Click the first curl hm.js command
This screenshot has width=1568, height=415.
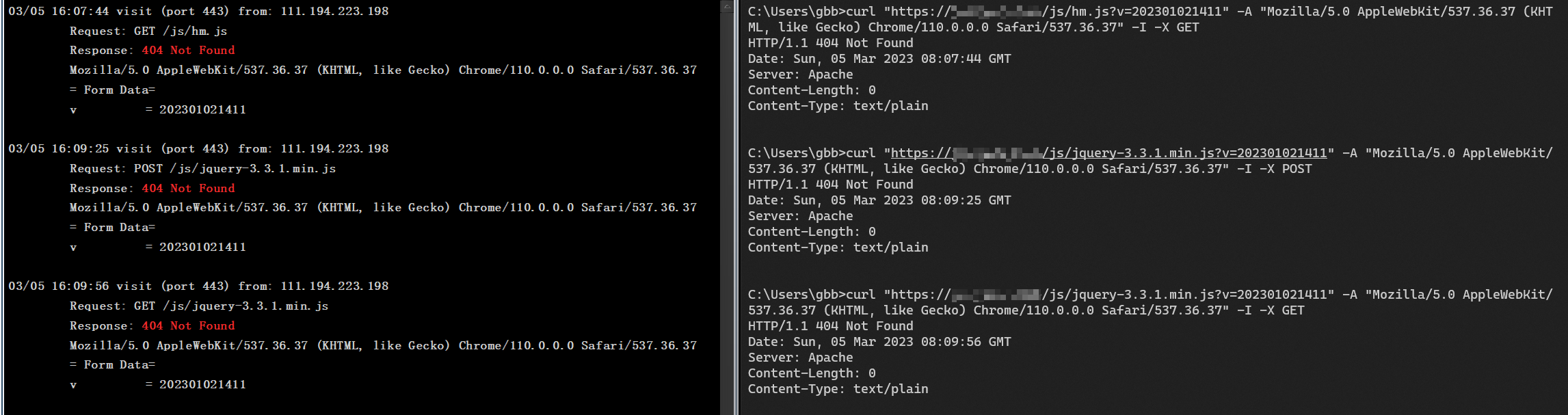(1150, 19)
